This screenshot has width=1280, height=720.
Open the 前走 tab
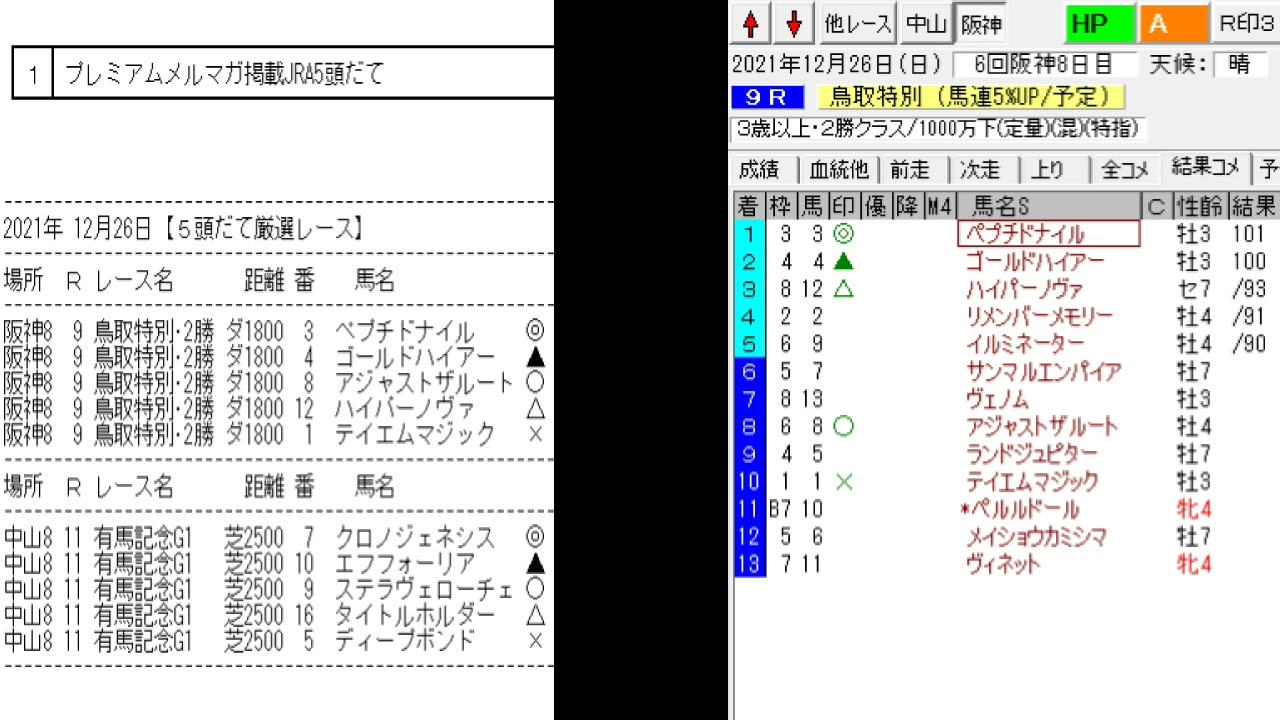click(910, 170)
